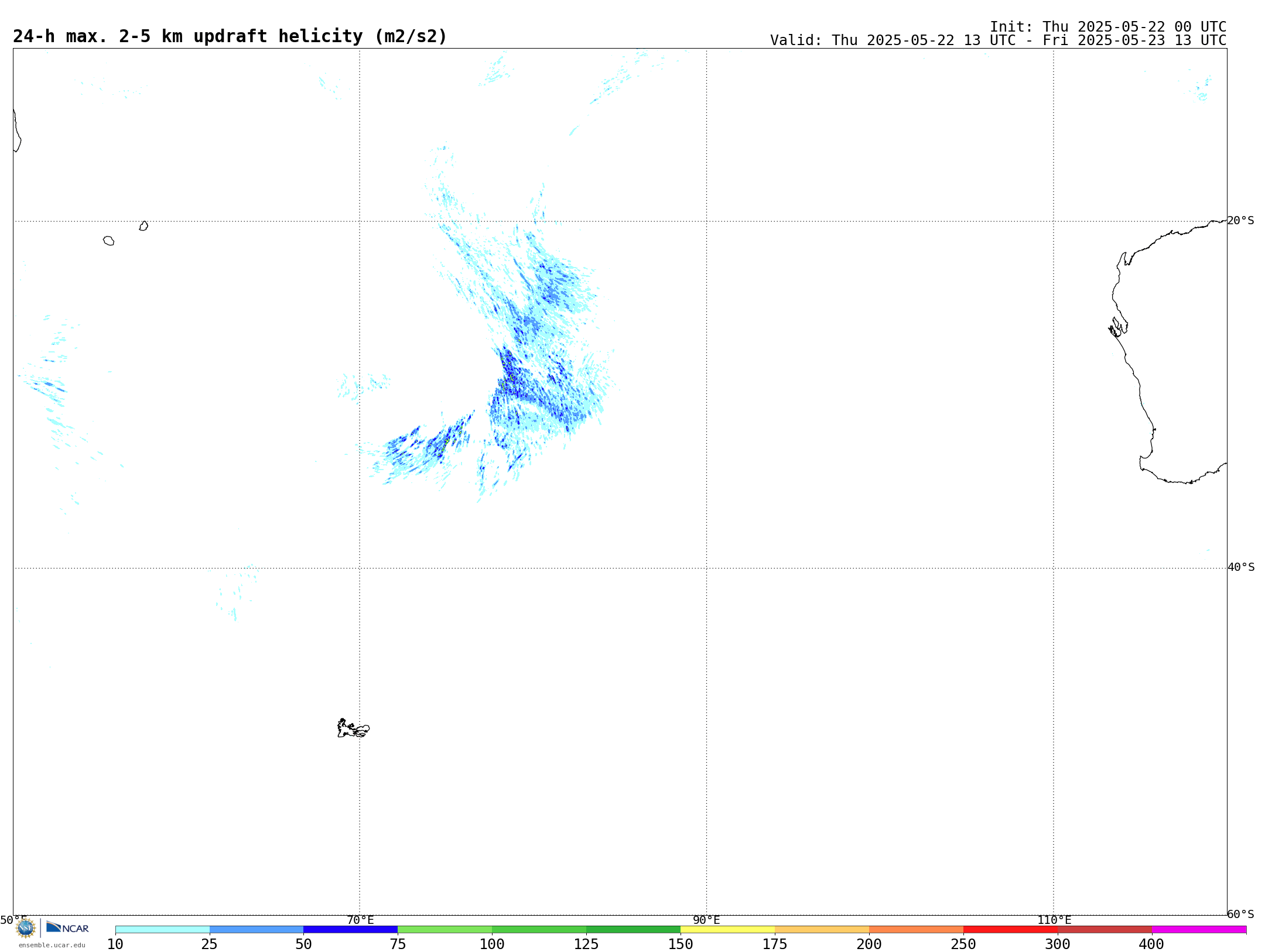The width and height of the screenshot is (1265, 952).
Task: Click the colorbar label 10
Action: [x=115, y=944]
